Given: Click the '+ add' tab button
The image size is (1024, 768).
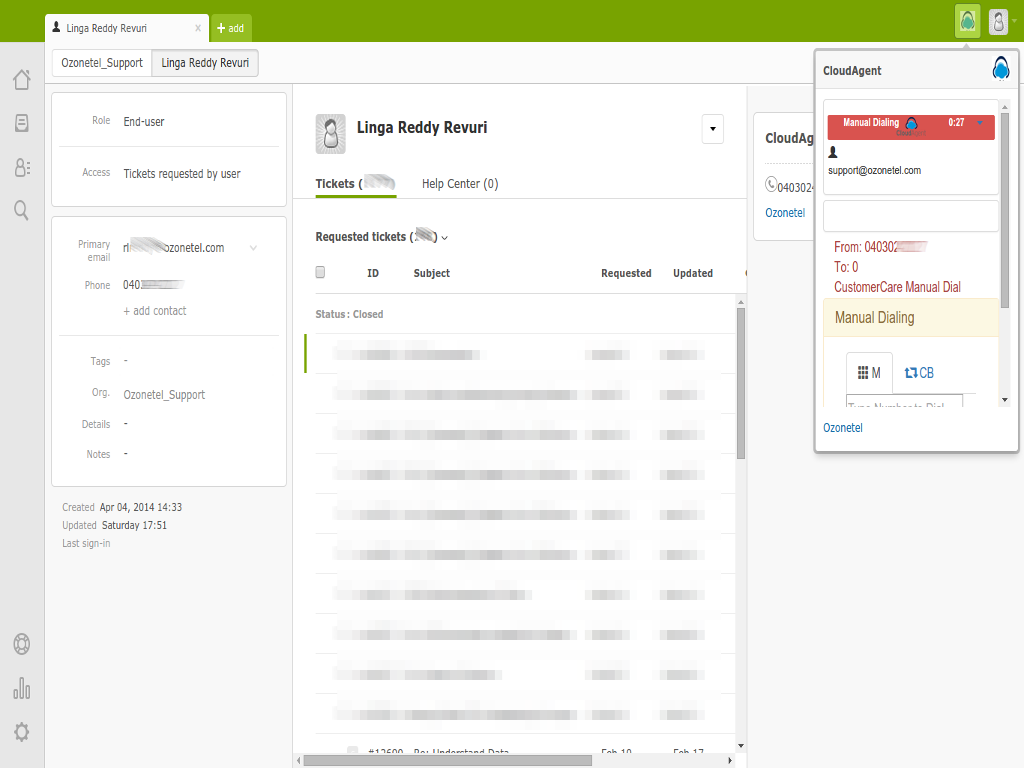Looking at the screenshot, I should click(x=231, y=28).
